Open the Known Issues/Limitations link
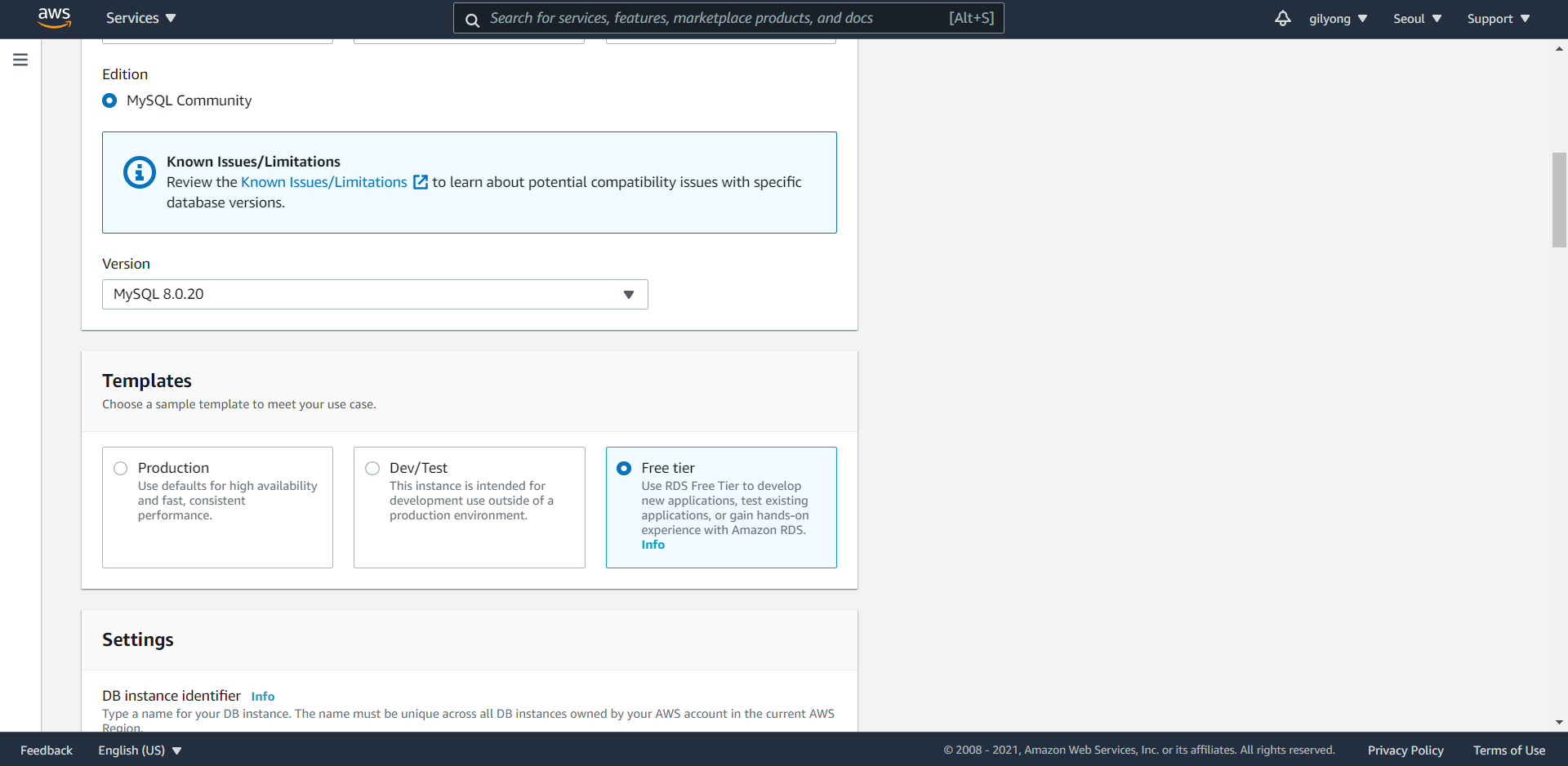The image size is (1568, 766). point(324,182)
